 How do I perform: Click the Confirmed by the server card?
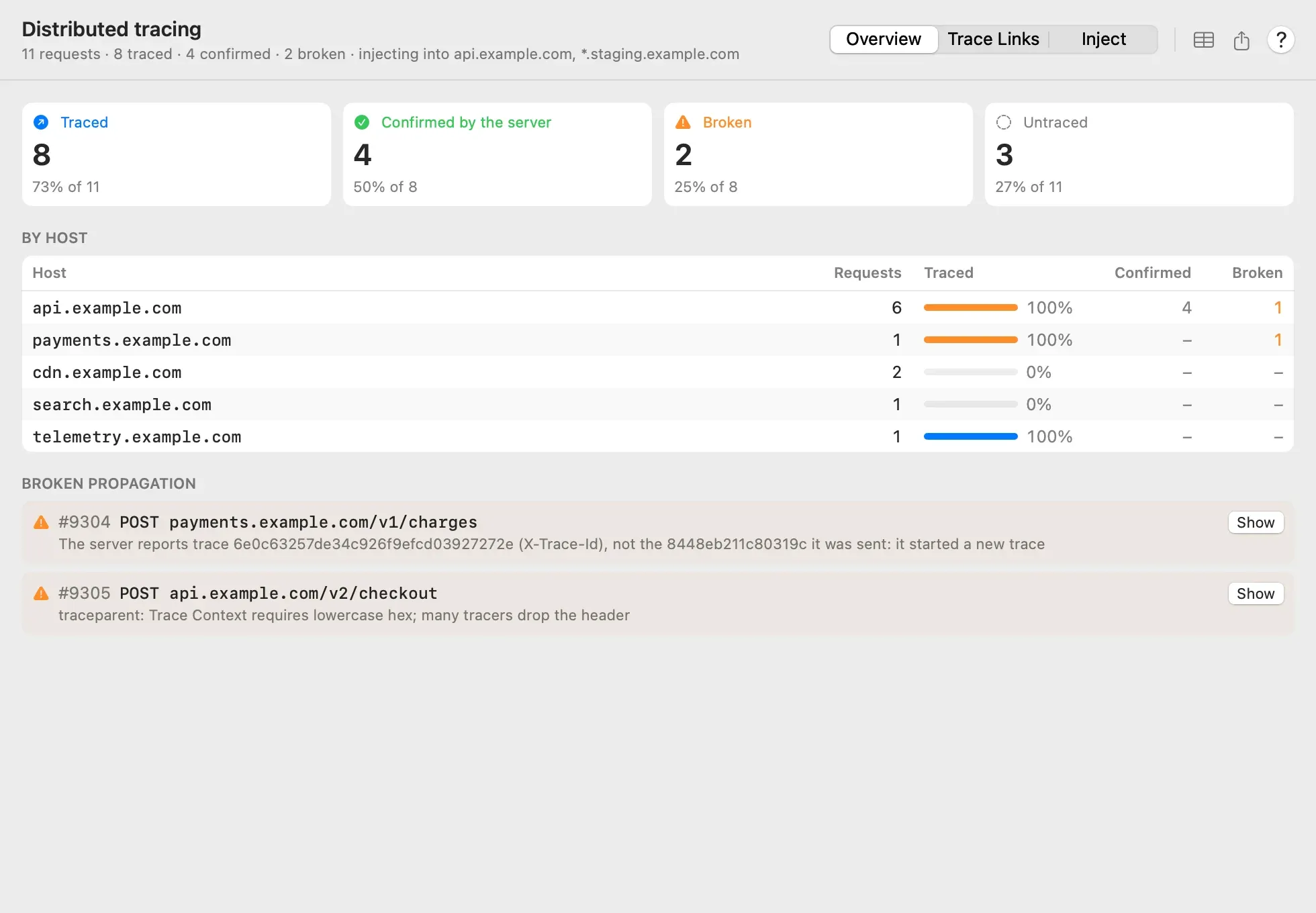coord(498,154)
